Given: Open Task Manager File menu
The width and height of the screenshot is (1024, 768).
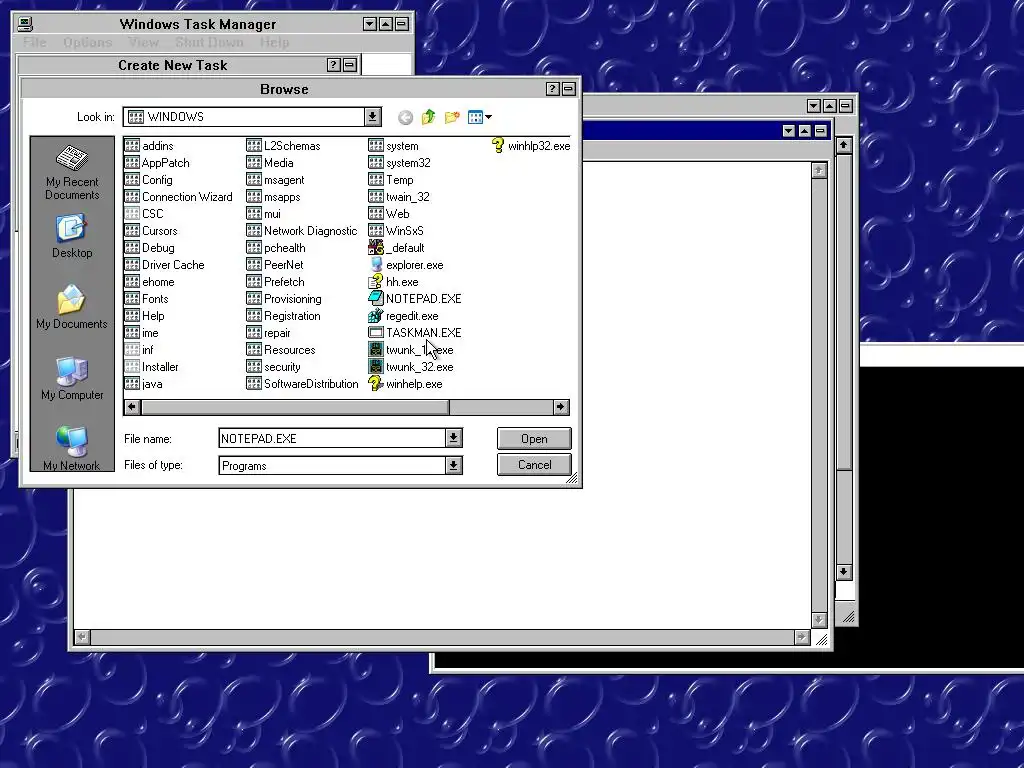Looking at the screenshot, I should (x=35, y=42).
